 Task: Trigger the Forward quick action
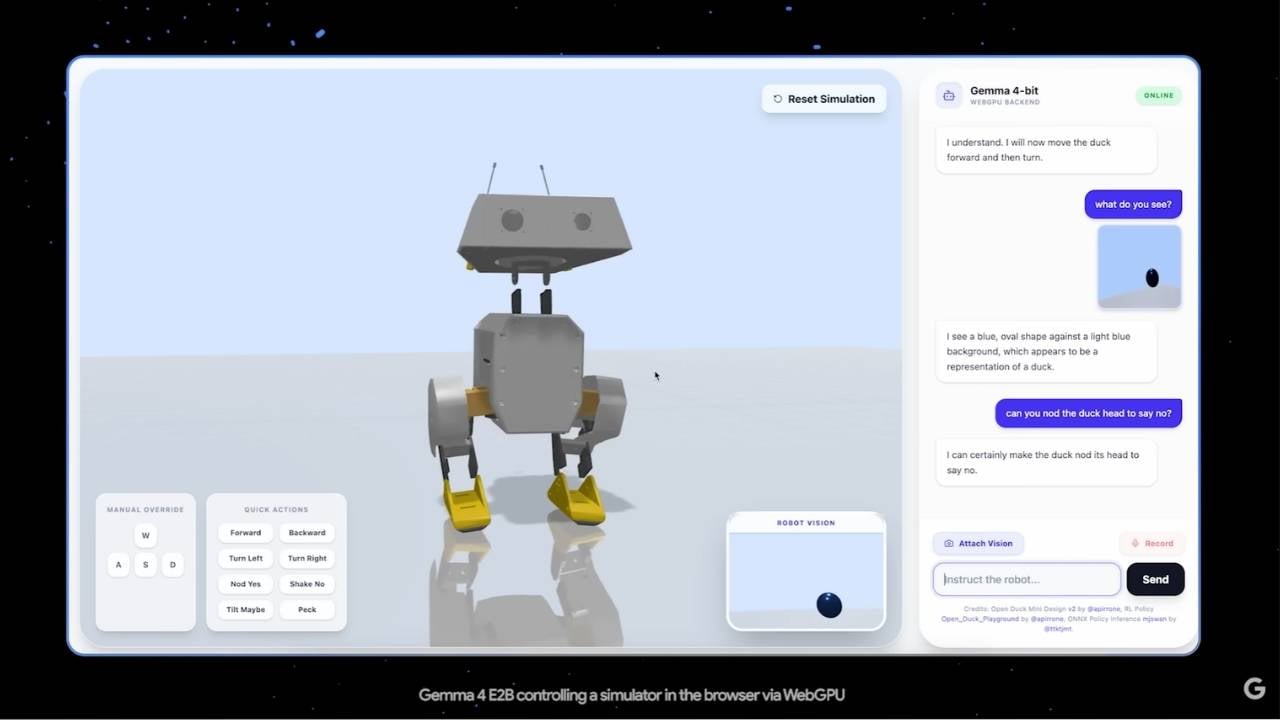pos(245,532)
